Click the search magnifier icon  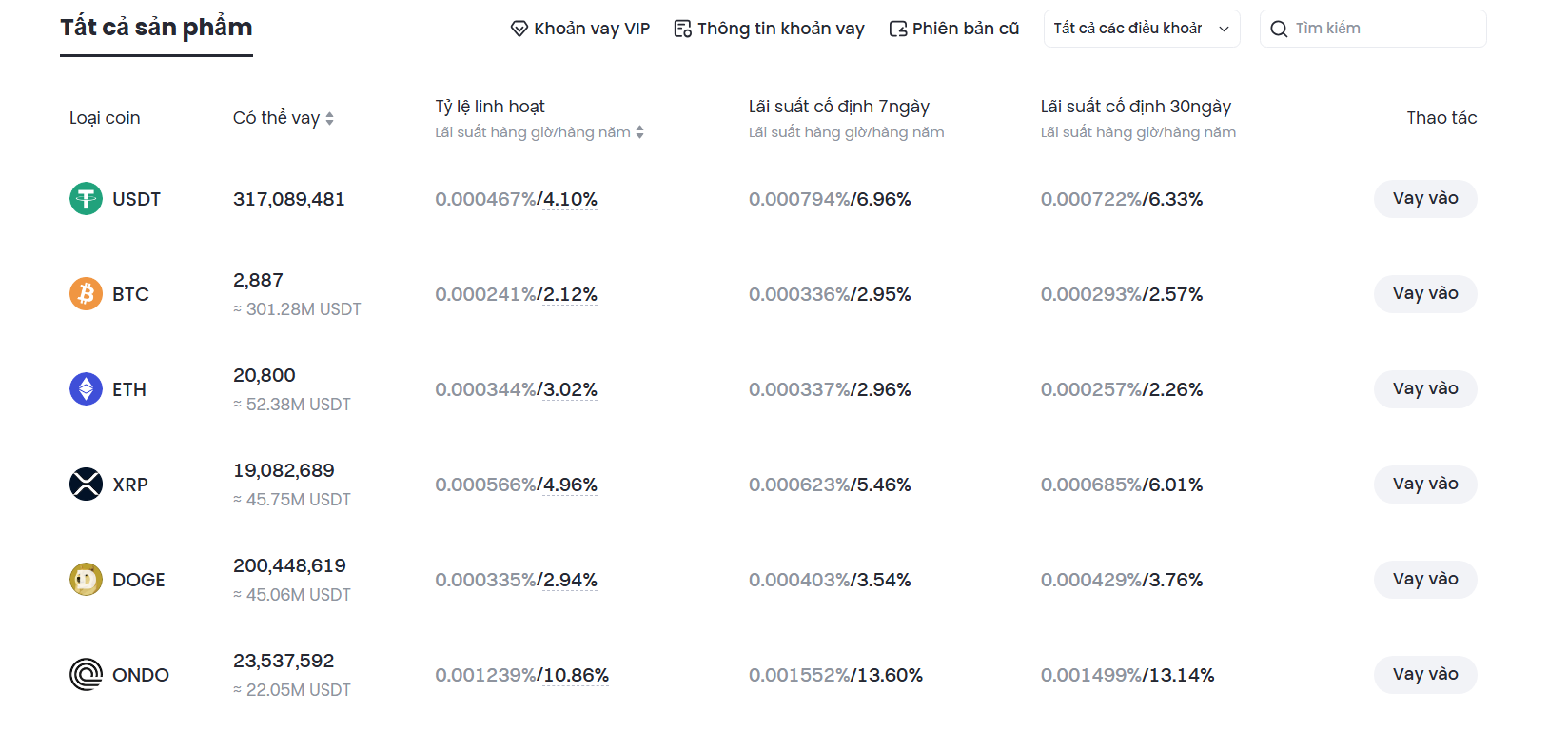pos(1279,29)
